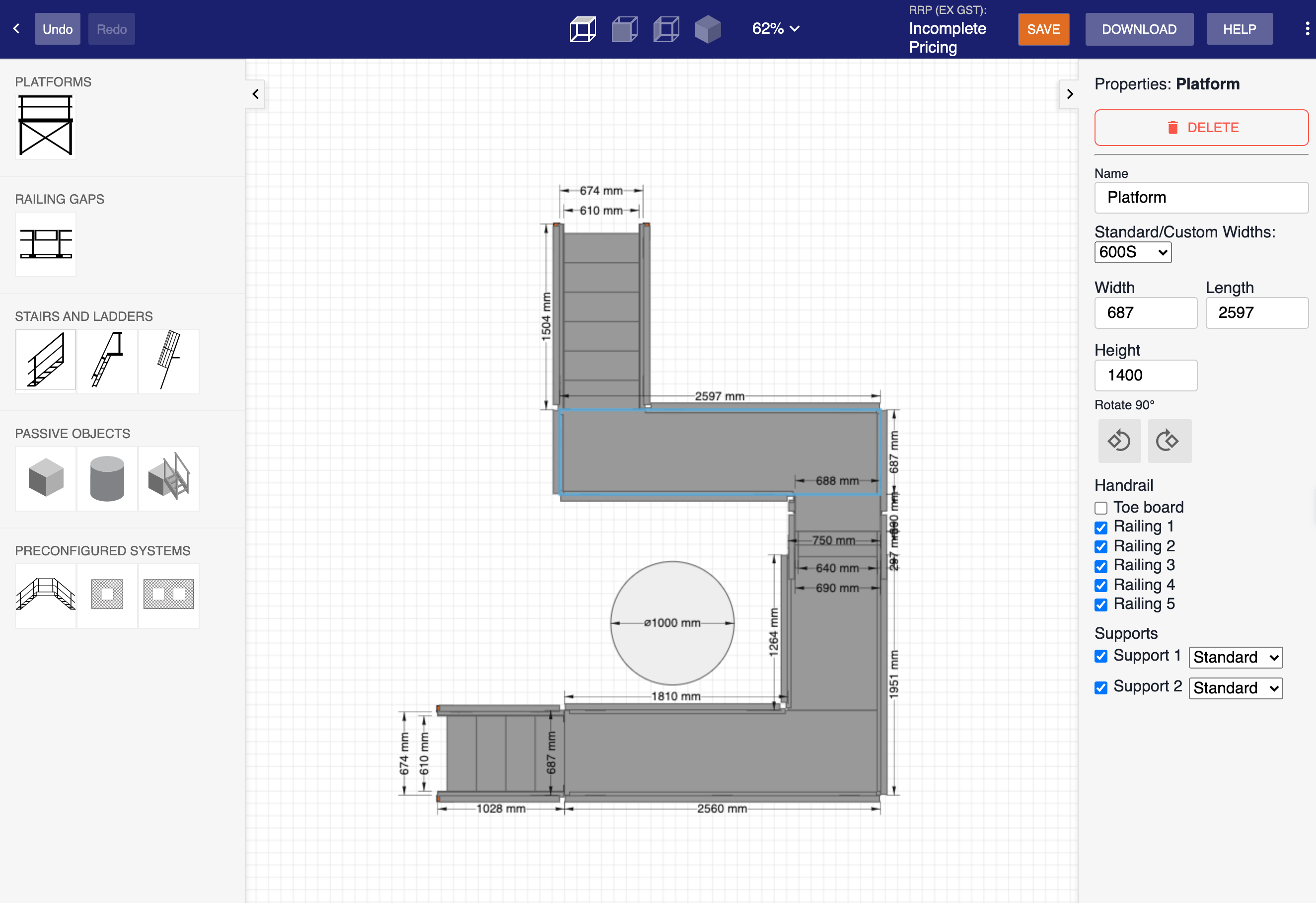Viewport: 1316px width, 903px height.
Task: Delete the selected platform
Action: click(x=1201, y=128)
